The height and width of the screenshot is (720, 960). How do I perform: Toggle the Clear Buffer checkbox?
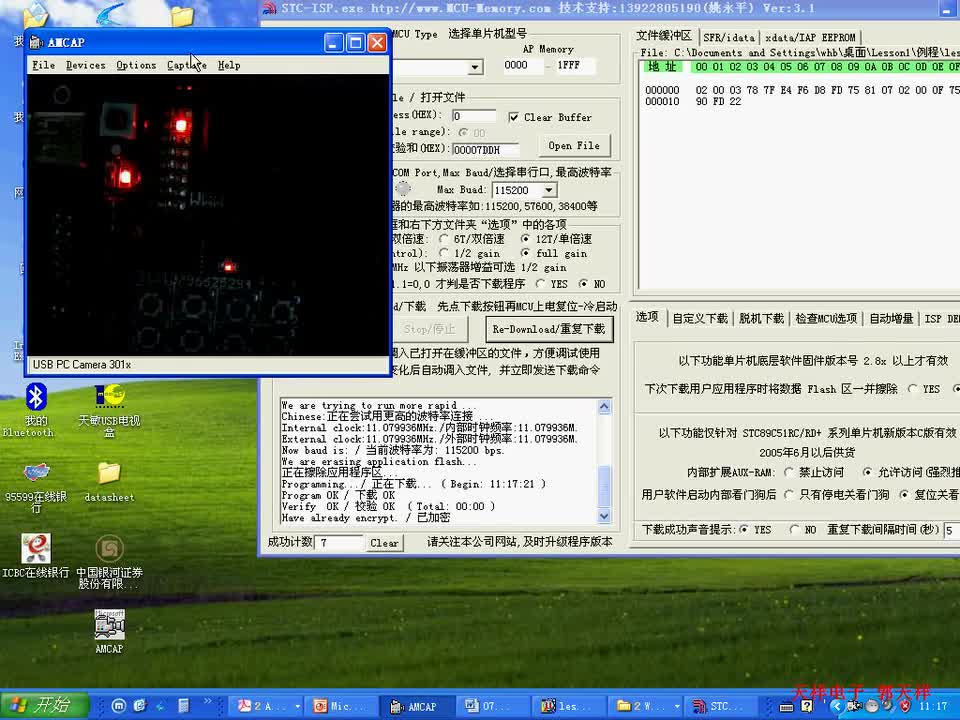pyautogui.click(x=513, y=117)
